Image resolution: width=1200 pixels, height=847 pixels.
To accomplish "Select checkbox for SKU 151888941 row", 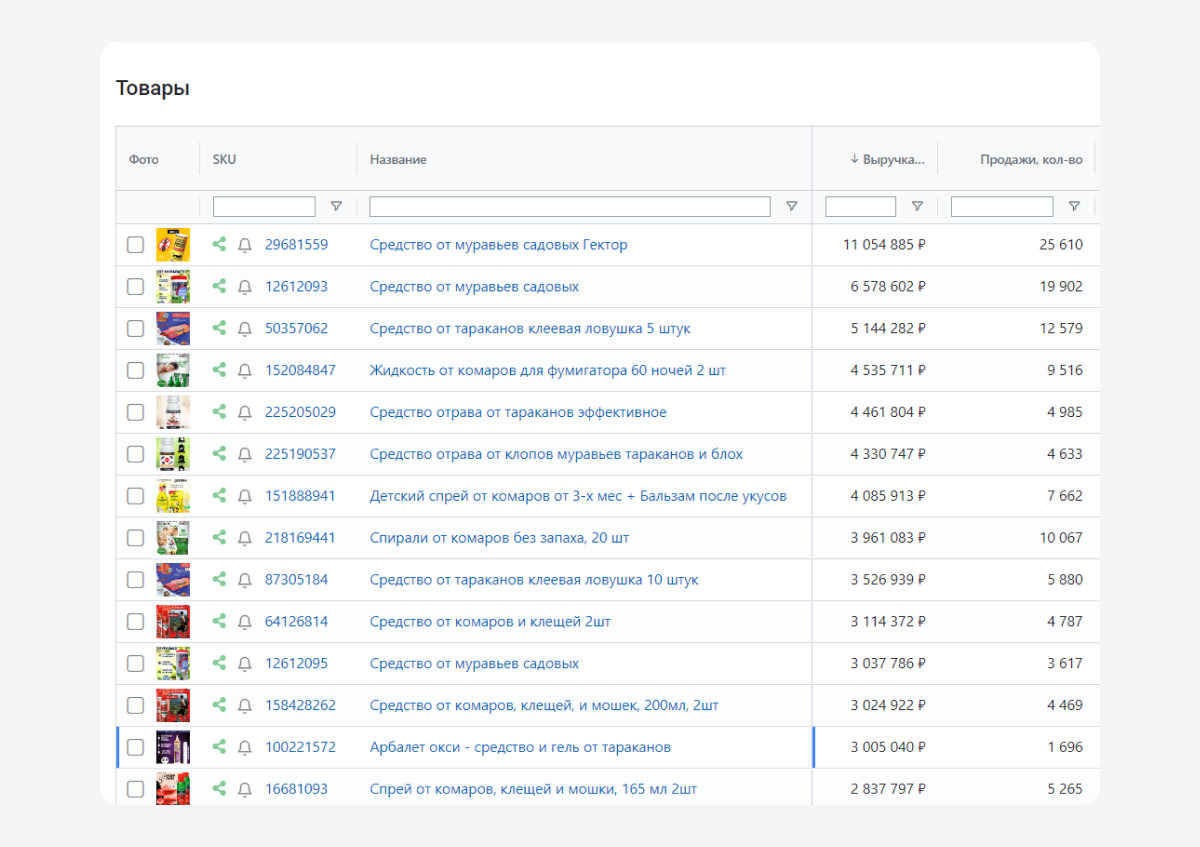I will (x=135, y=496).
